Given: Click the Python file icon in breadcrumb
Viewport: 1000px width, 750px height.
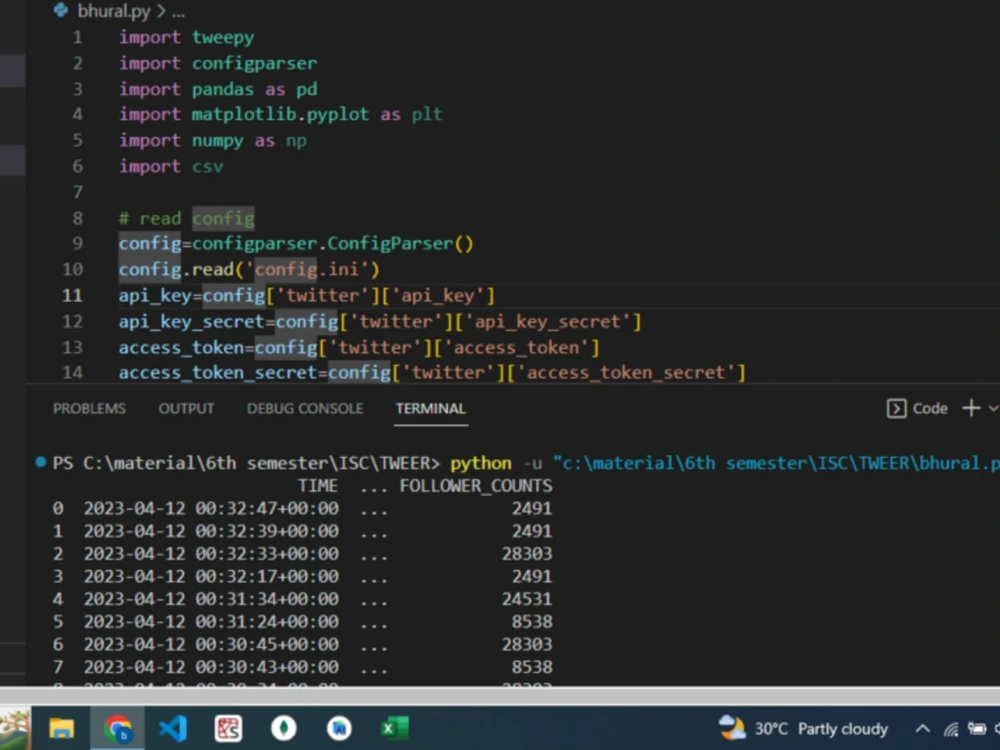Looking at the screenshot, I should tap(61, 10).
